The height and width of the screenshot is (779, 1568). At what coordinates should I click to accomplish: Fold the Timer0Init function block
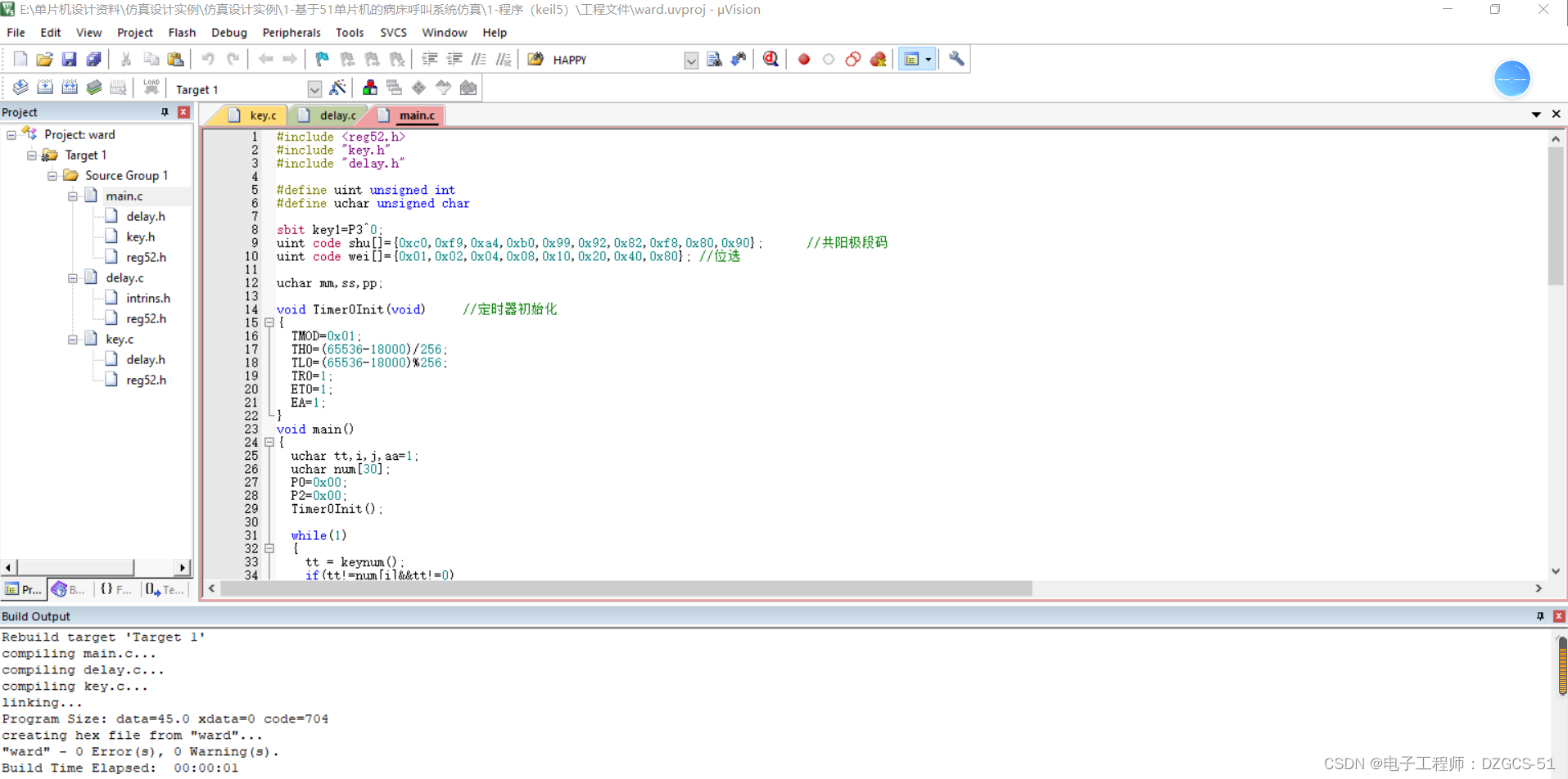tap(269, 322)
